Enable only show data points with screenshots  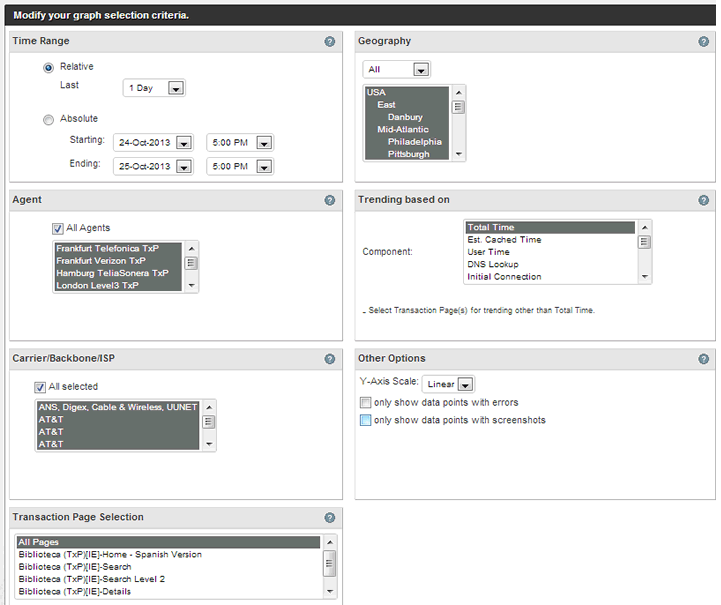coord(365,420)
